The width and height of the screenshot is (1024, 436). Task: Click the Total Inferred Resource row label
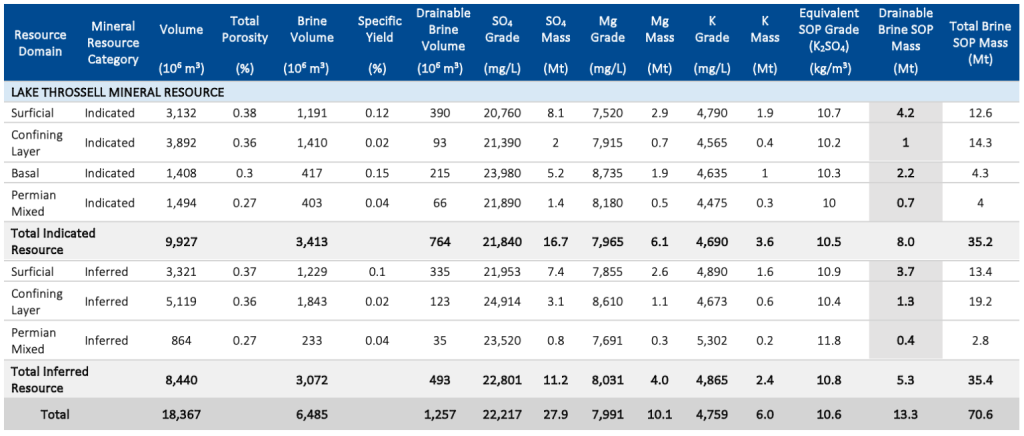(49, 379)
